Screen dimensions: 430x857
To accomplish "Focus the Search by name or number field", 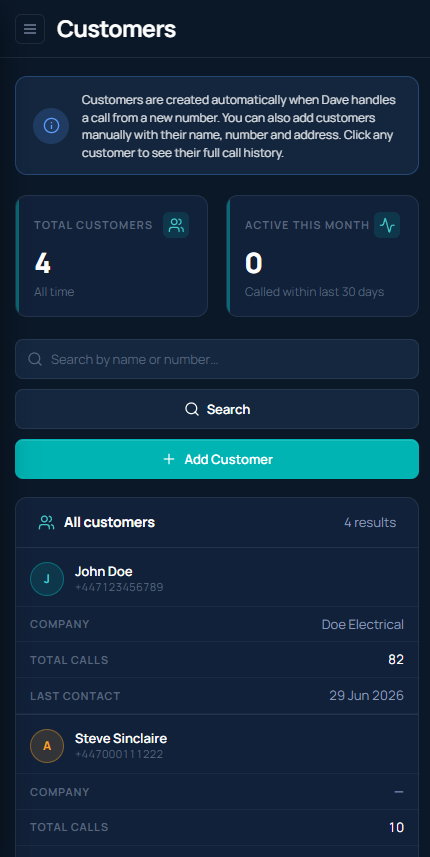I will [217, 359].
